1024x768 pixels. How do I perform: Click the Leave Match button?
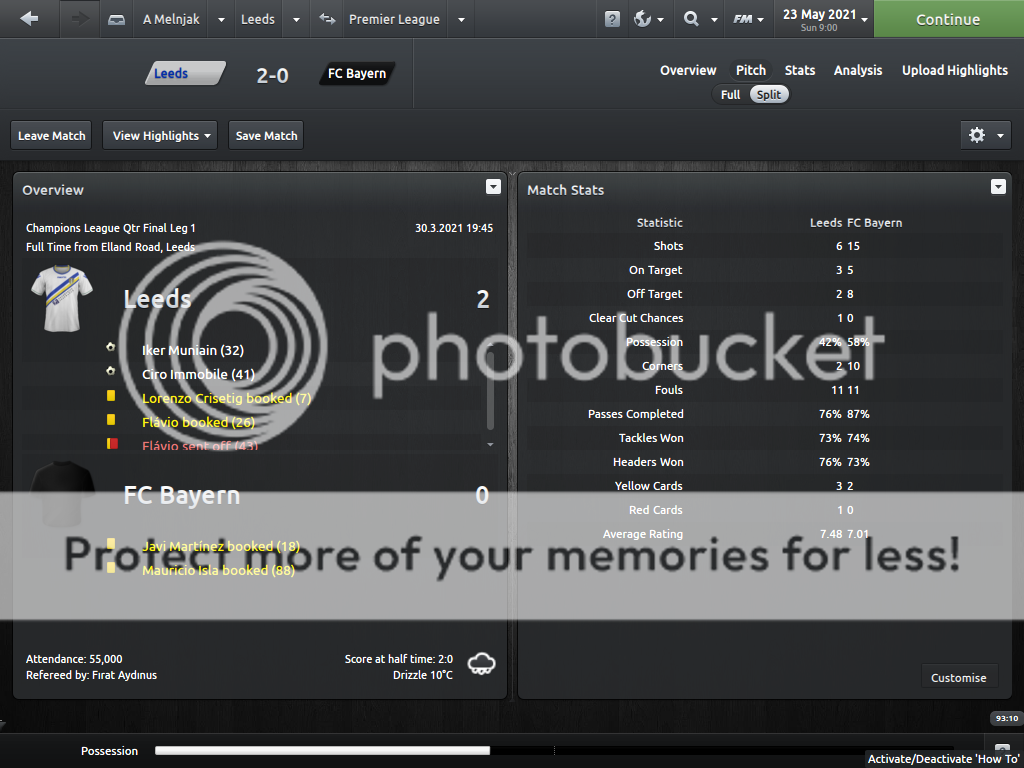coord(52,136)
